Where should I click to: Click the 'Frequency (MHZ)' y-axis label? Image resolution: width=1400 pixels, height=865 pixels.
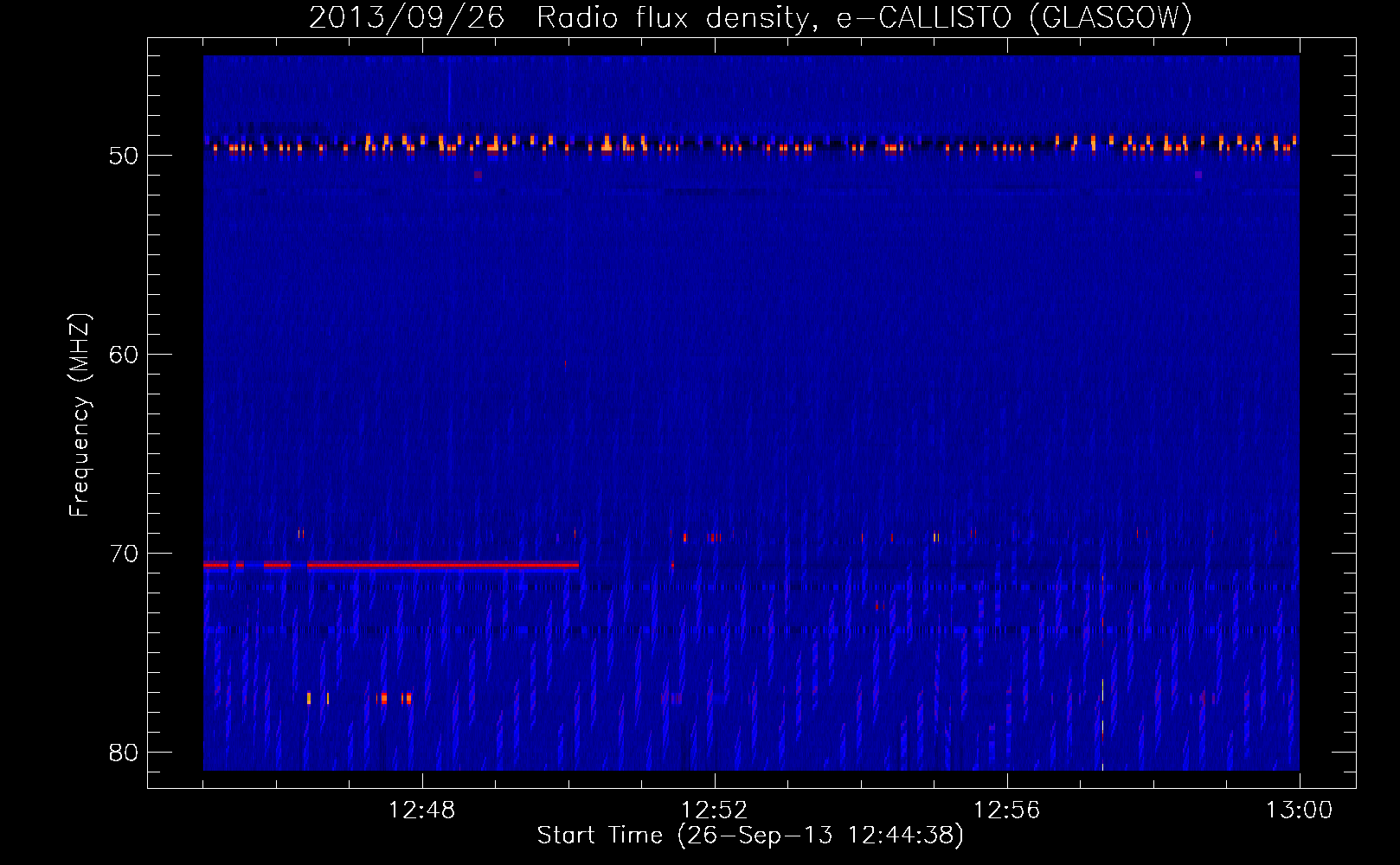[80, 416]
